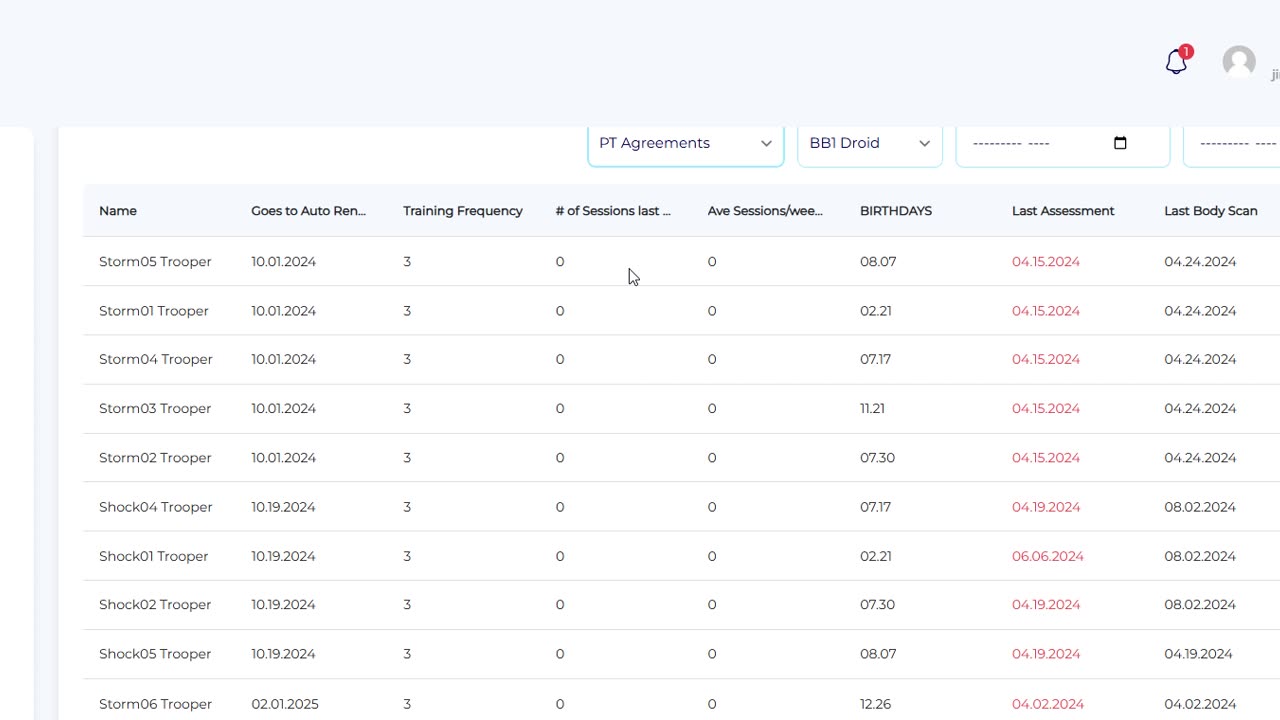The image size is (1280, 720).
Task: Expand the PT Agreements dropdown
Action: (x=686, y=143)
